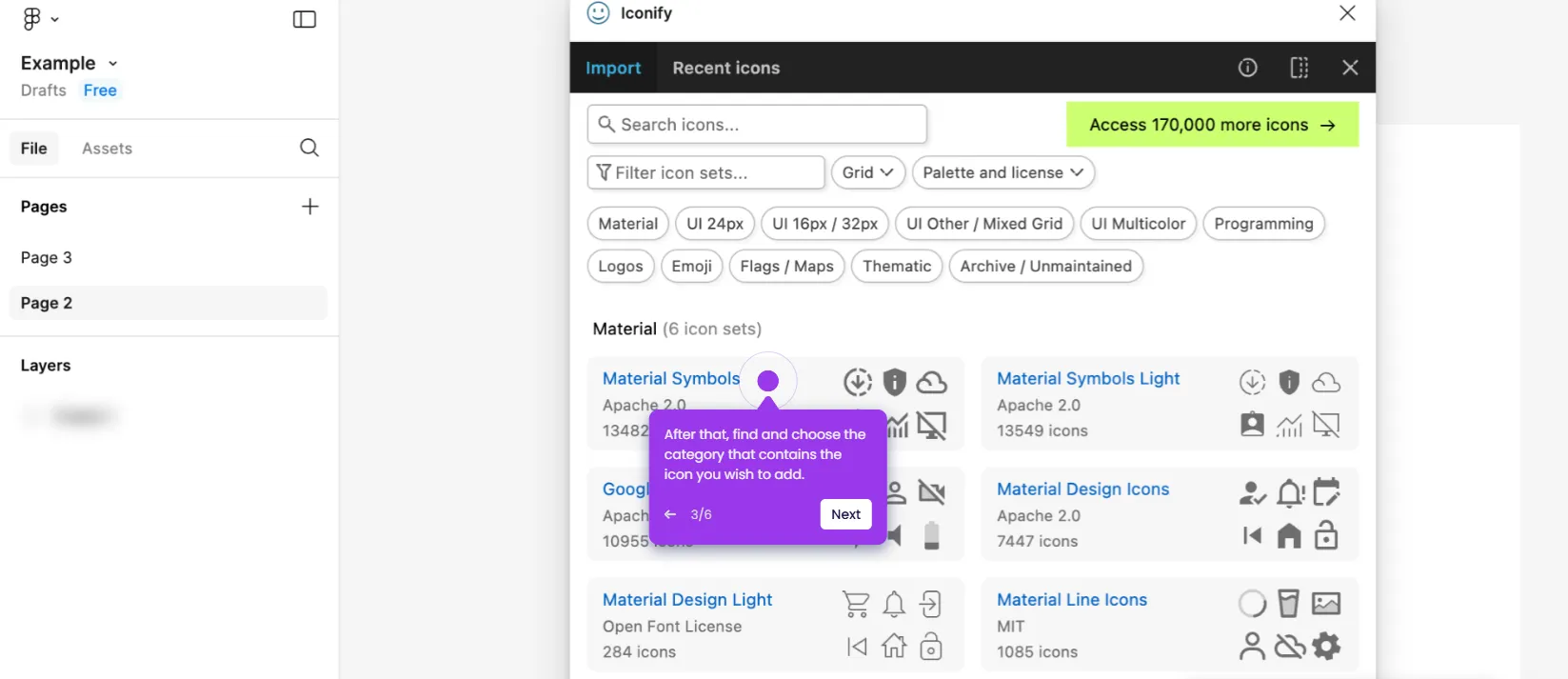Image resolution: width=1568 pixels, height=679 pixels.
Task: Open the Material Line Icons set
Action: click(x=1072, y=600)
